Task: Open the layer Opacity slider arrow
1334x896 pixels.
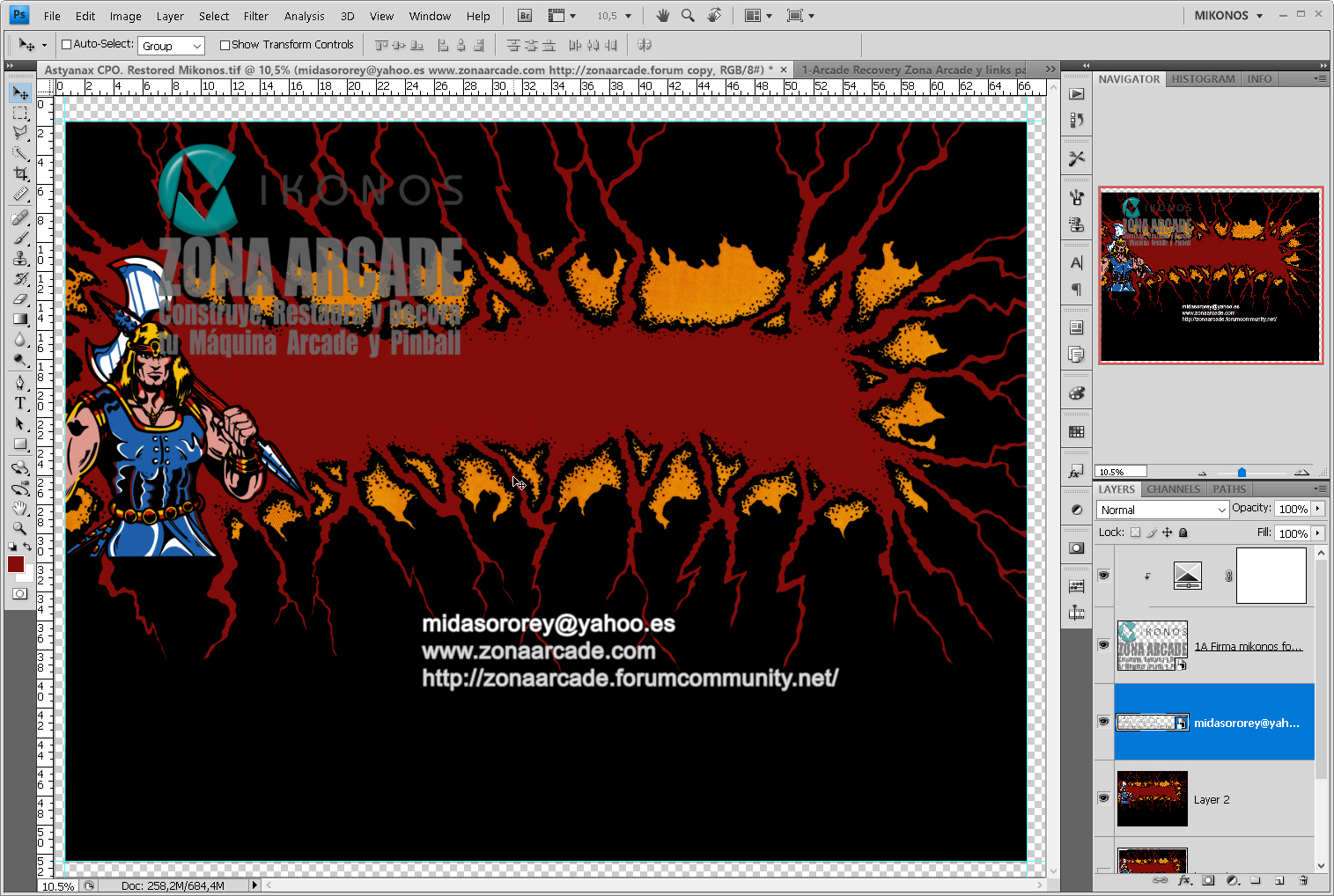Action: 1318,509
